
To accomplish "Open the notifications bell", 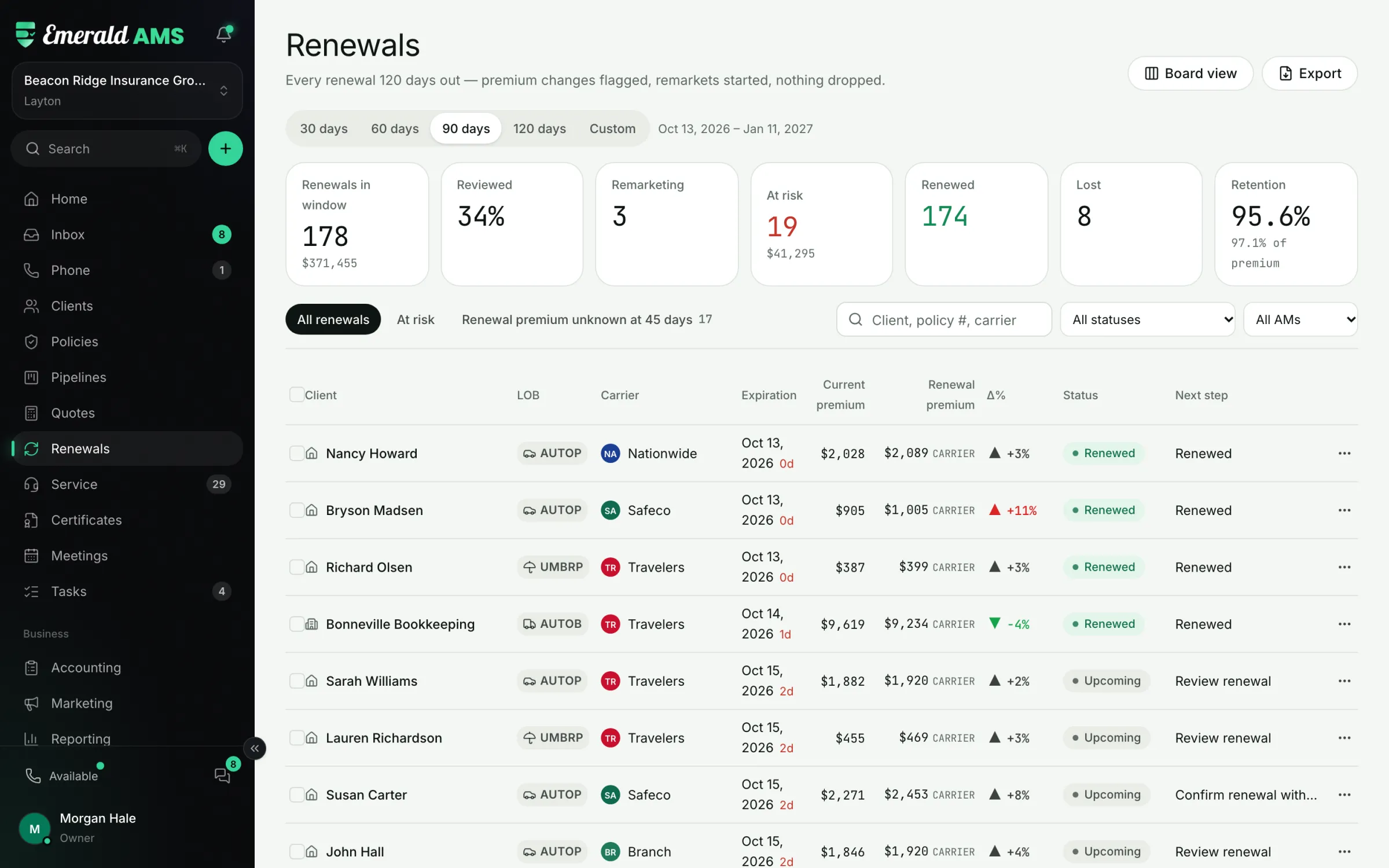I will pos(224,34).
